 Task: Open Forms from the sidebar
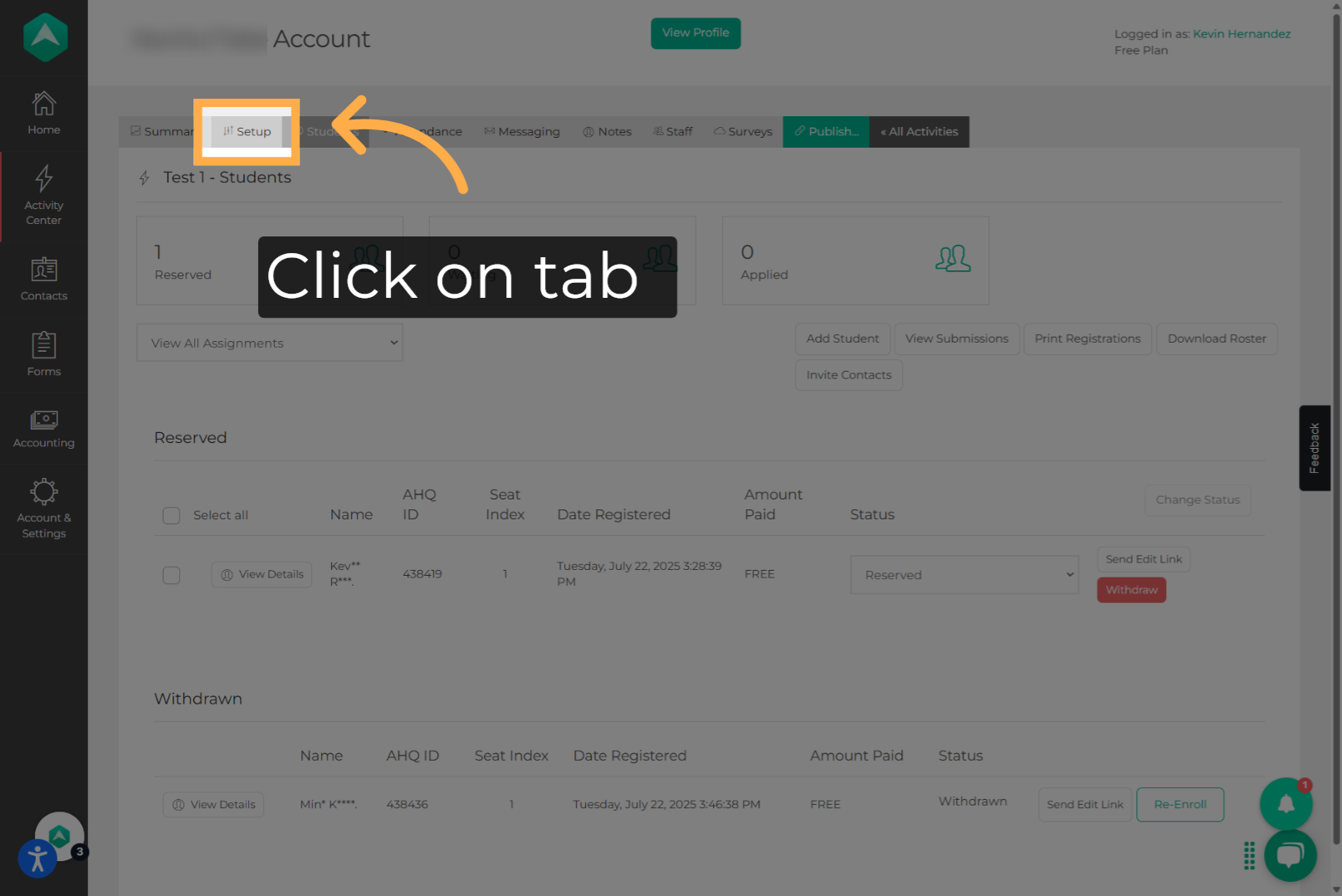click(44, 354)
